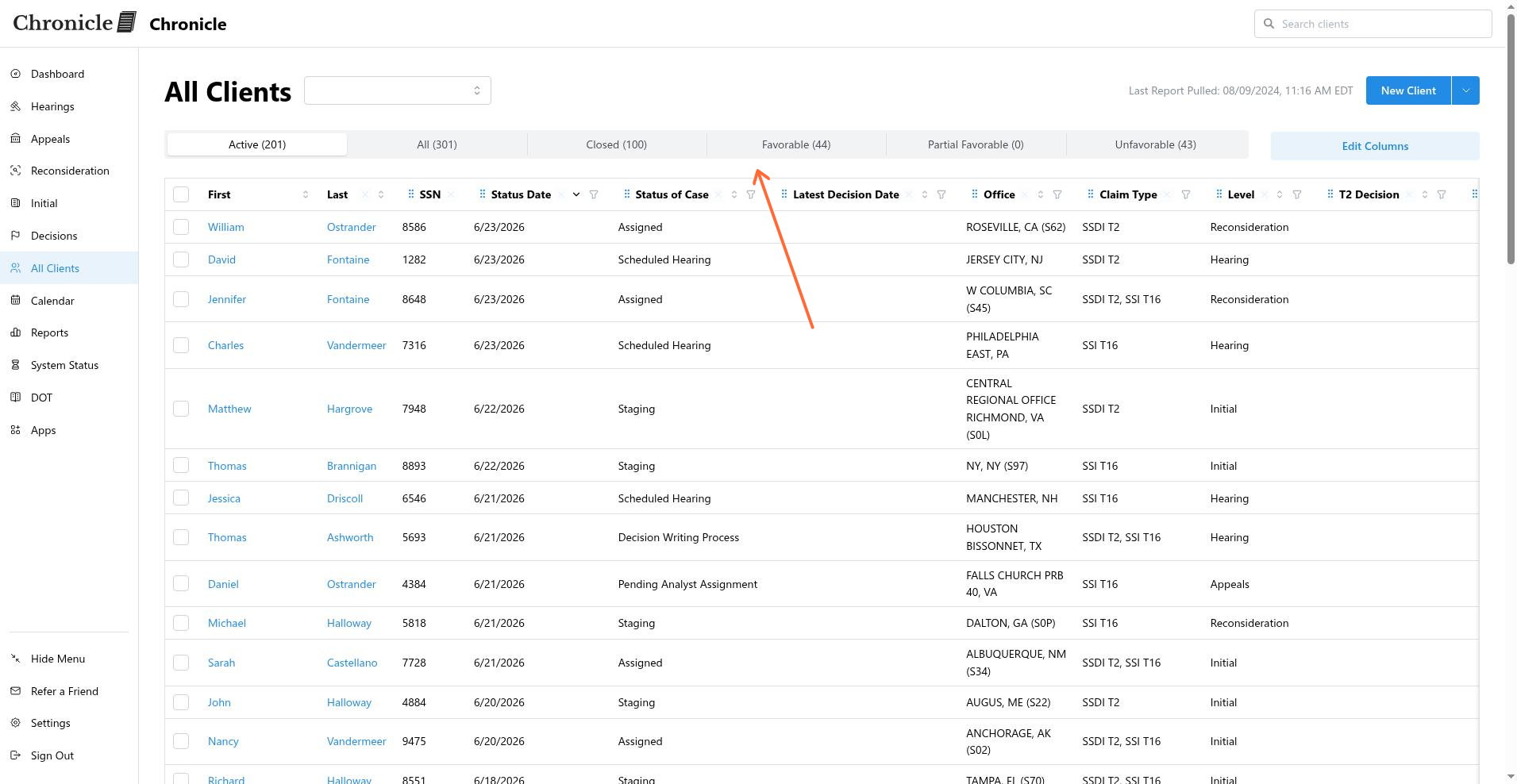Screen dimensions: 1517x784
Task: Open the All Clients sidebar item
Action: point(69,268)
